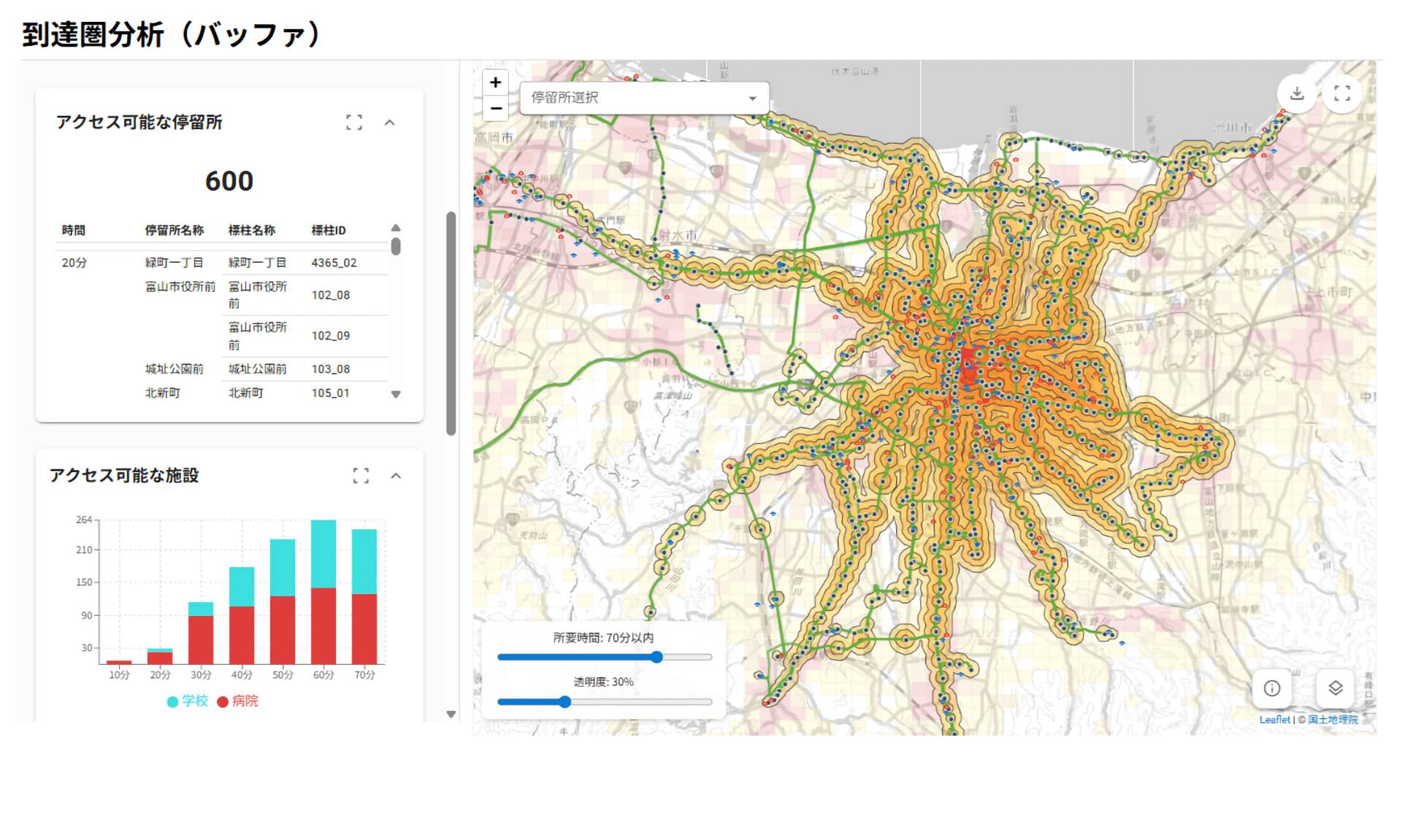Screen dimensions: 1402x840
Task: Click the map zoom in button
Action: [495, 82]
